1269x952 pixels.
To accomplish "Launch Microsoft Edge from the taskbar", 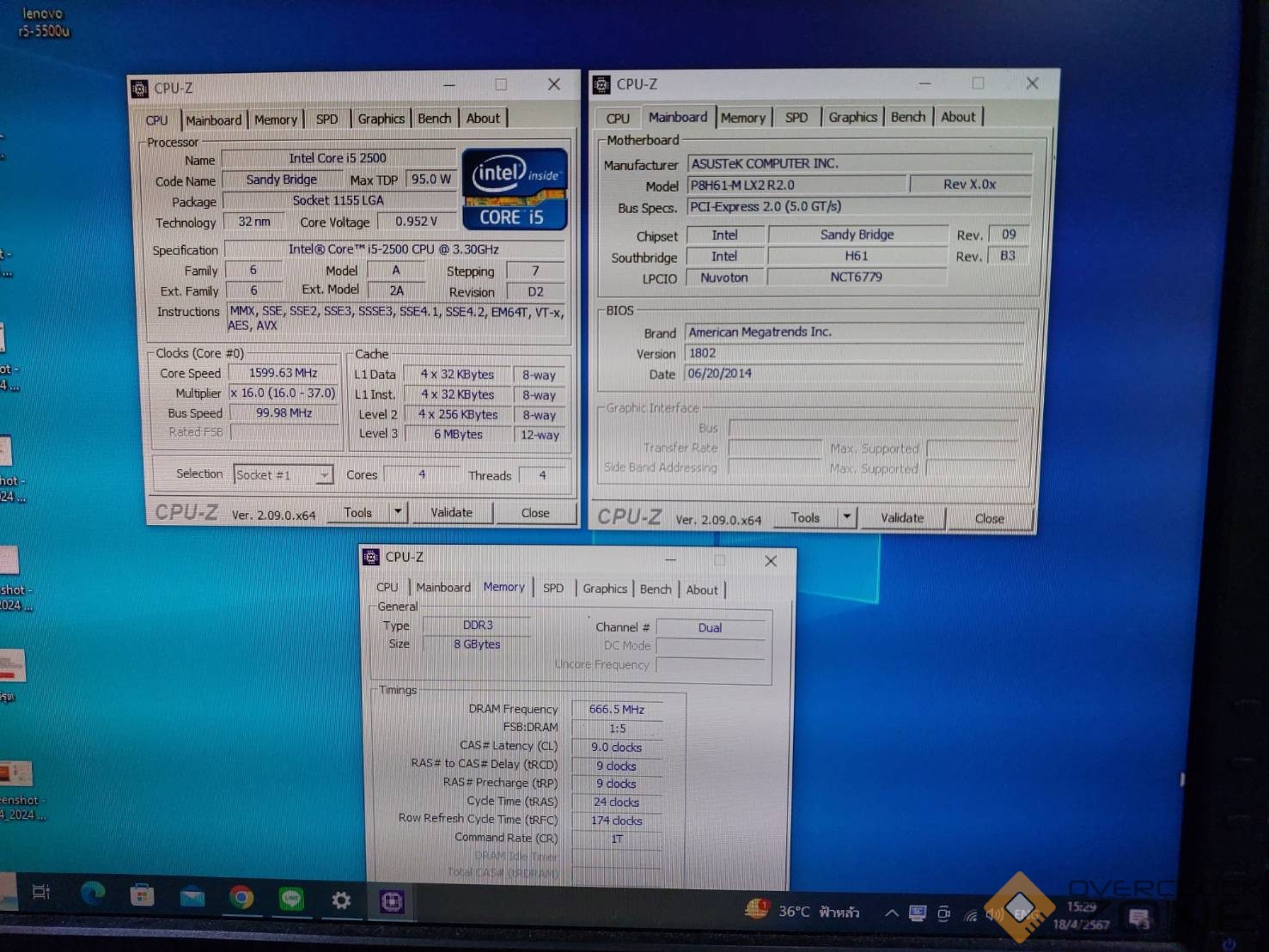I will (92, 895).
